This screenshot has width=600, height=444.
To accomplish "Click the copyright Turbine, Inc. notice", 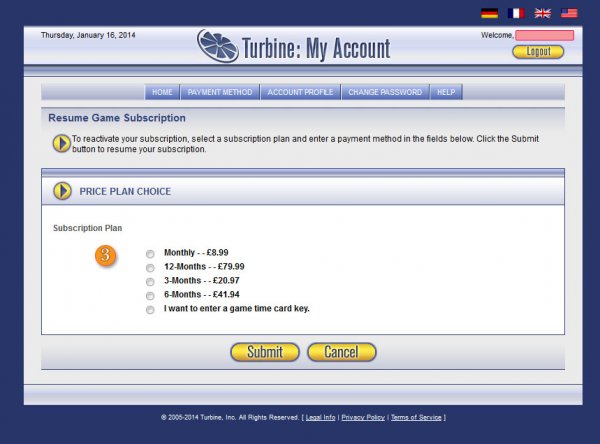I will [230, 418].
